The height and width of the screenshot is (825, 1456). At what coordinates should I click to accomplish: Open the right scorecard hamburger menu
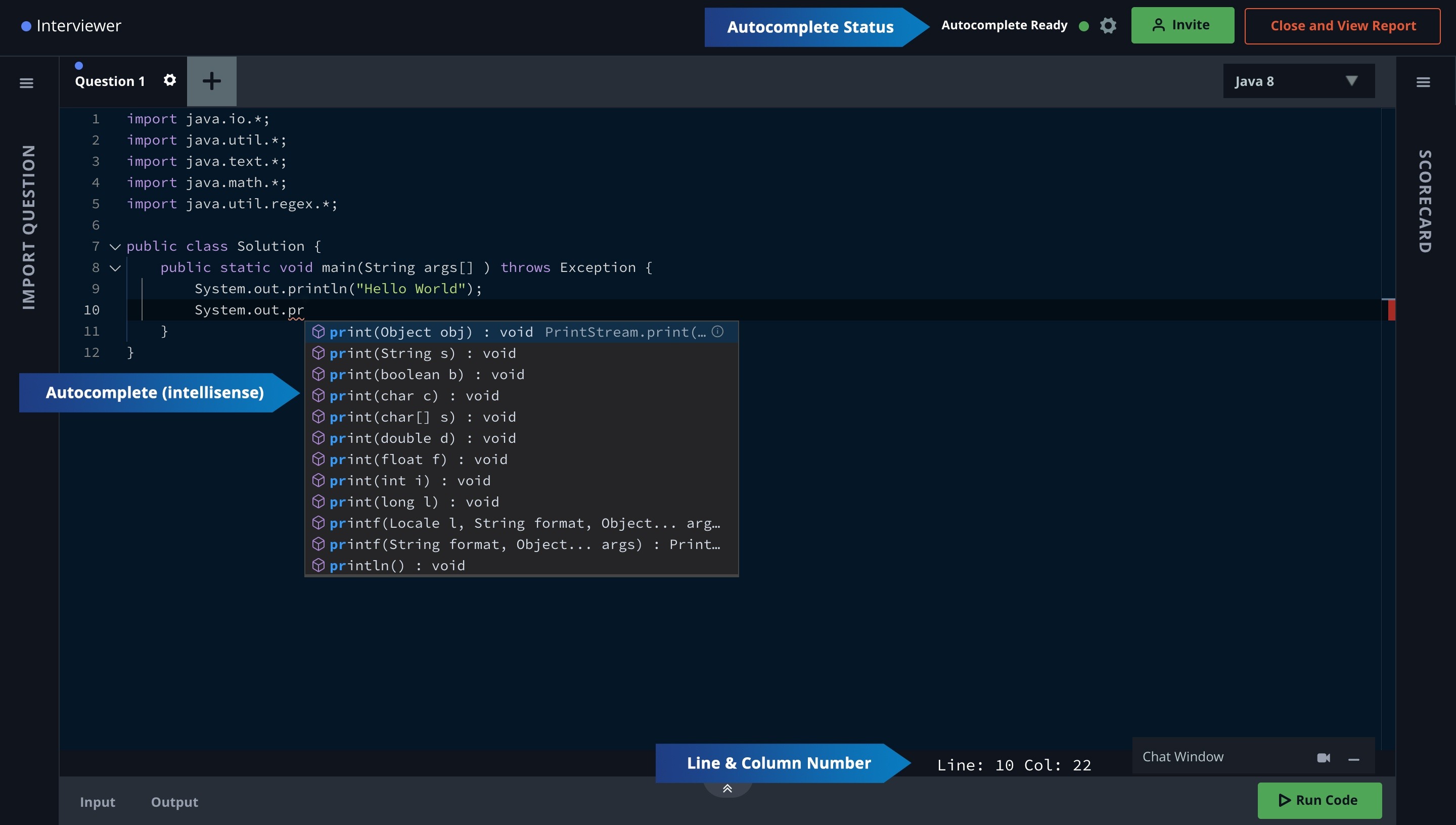(1423, 83)
